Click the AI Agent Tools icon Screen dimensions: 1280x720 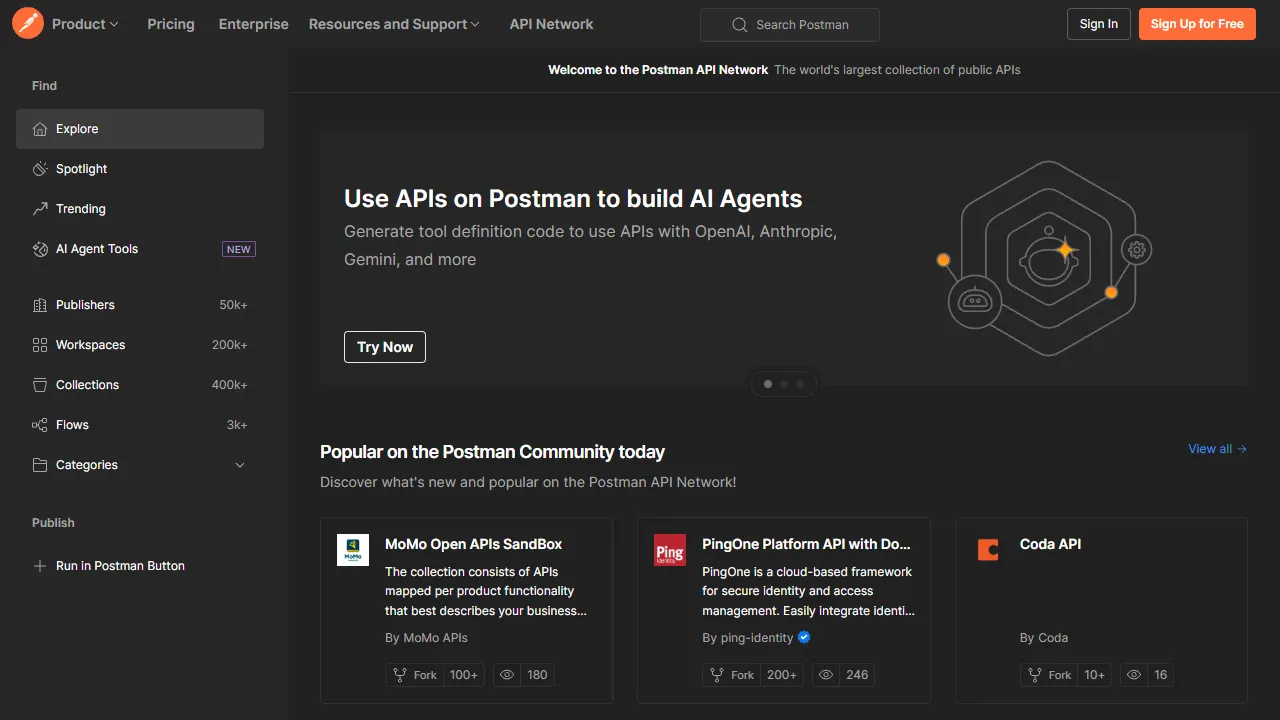tap(40, 249)
